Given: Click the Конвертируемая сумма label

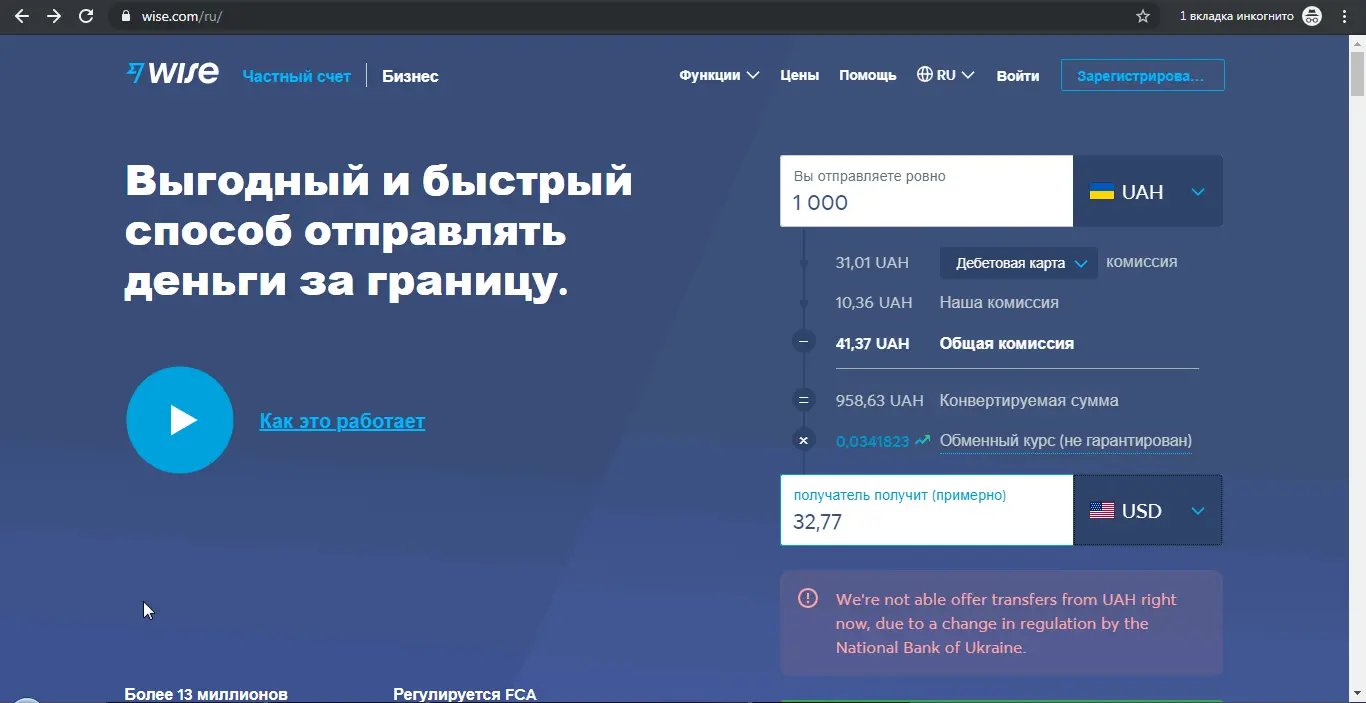Looking at the screenshot, I should 1029,401.
